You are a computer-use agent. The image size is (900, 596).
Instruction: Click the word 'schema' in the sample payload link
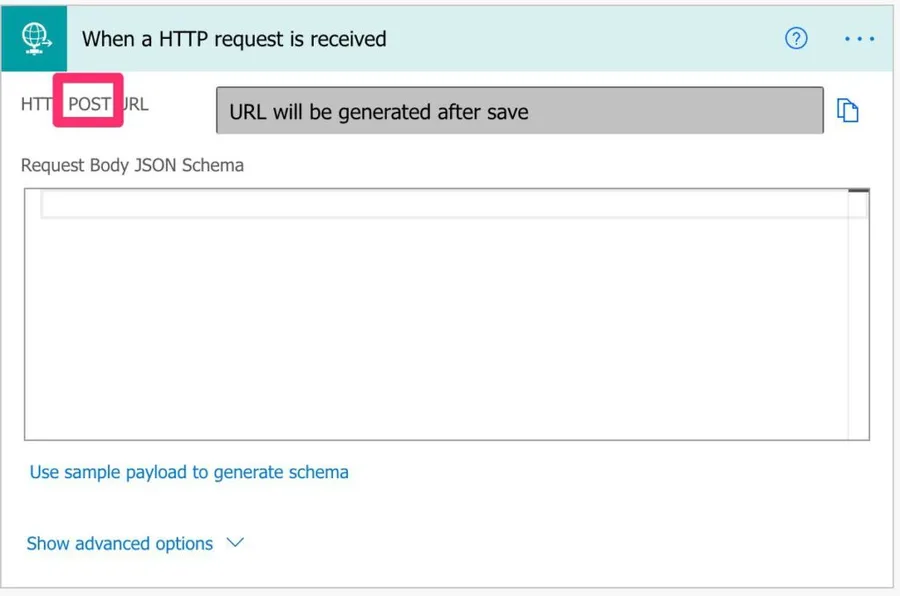click(318, 472)
